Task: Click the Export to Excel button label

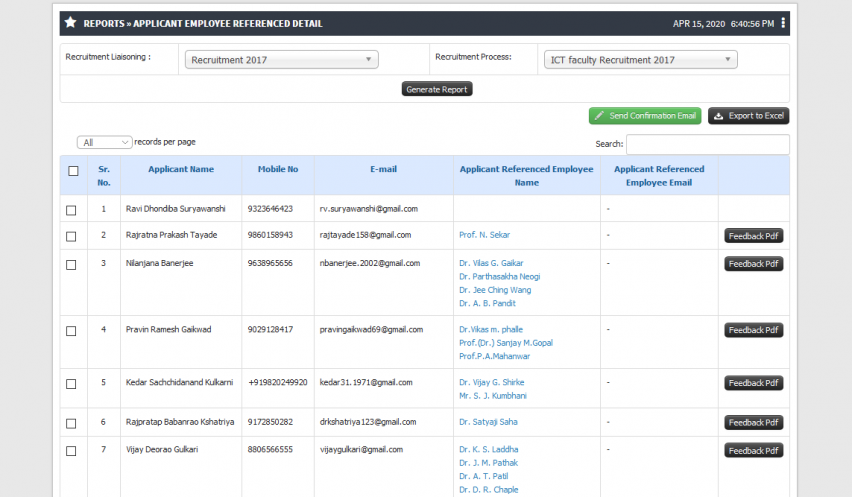Action: click(x=756, y=116)
